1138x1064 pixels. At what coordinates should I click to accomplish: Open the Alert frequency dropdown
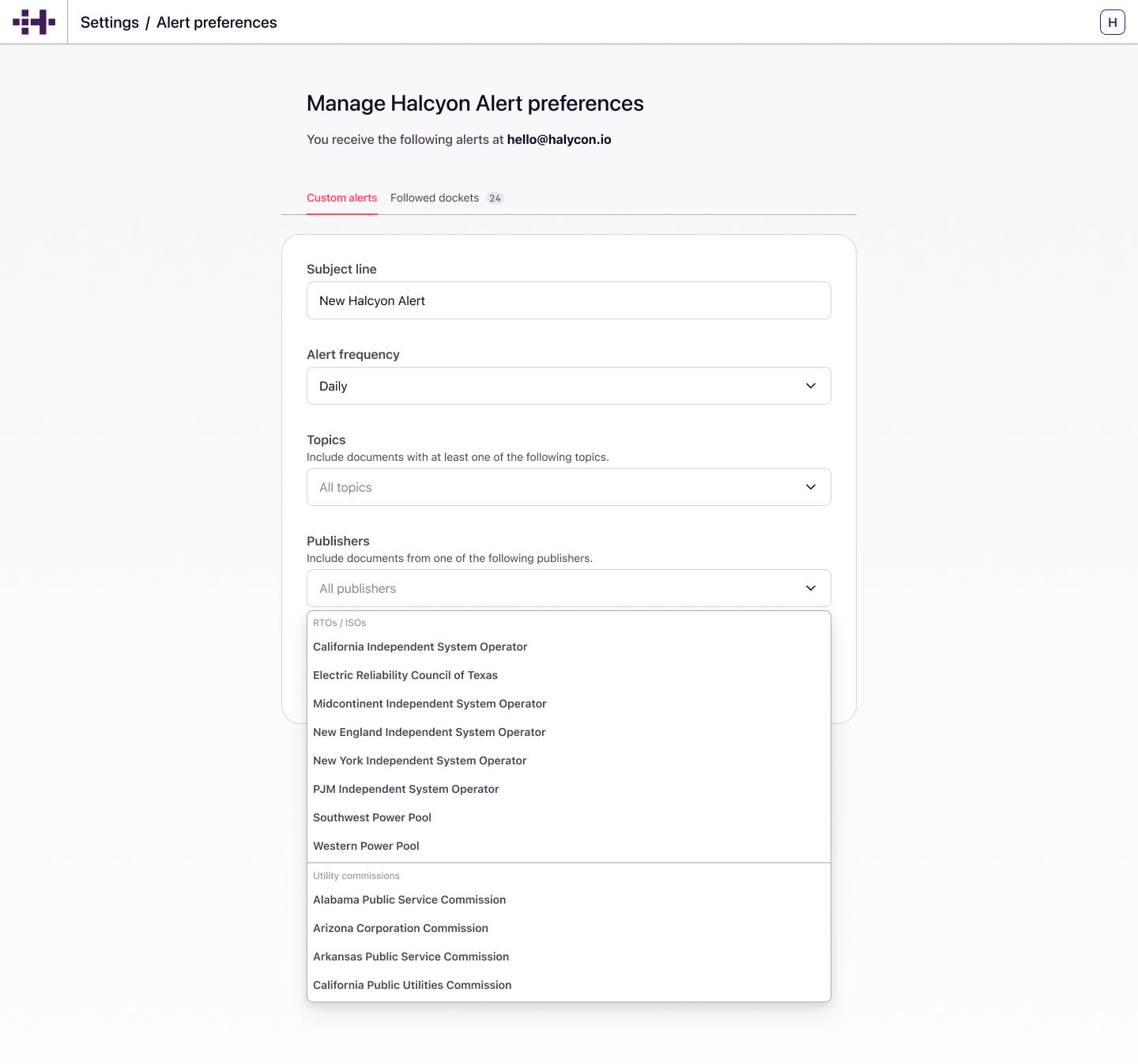(x=569, y=386)
